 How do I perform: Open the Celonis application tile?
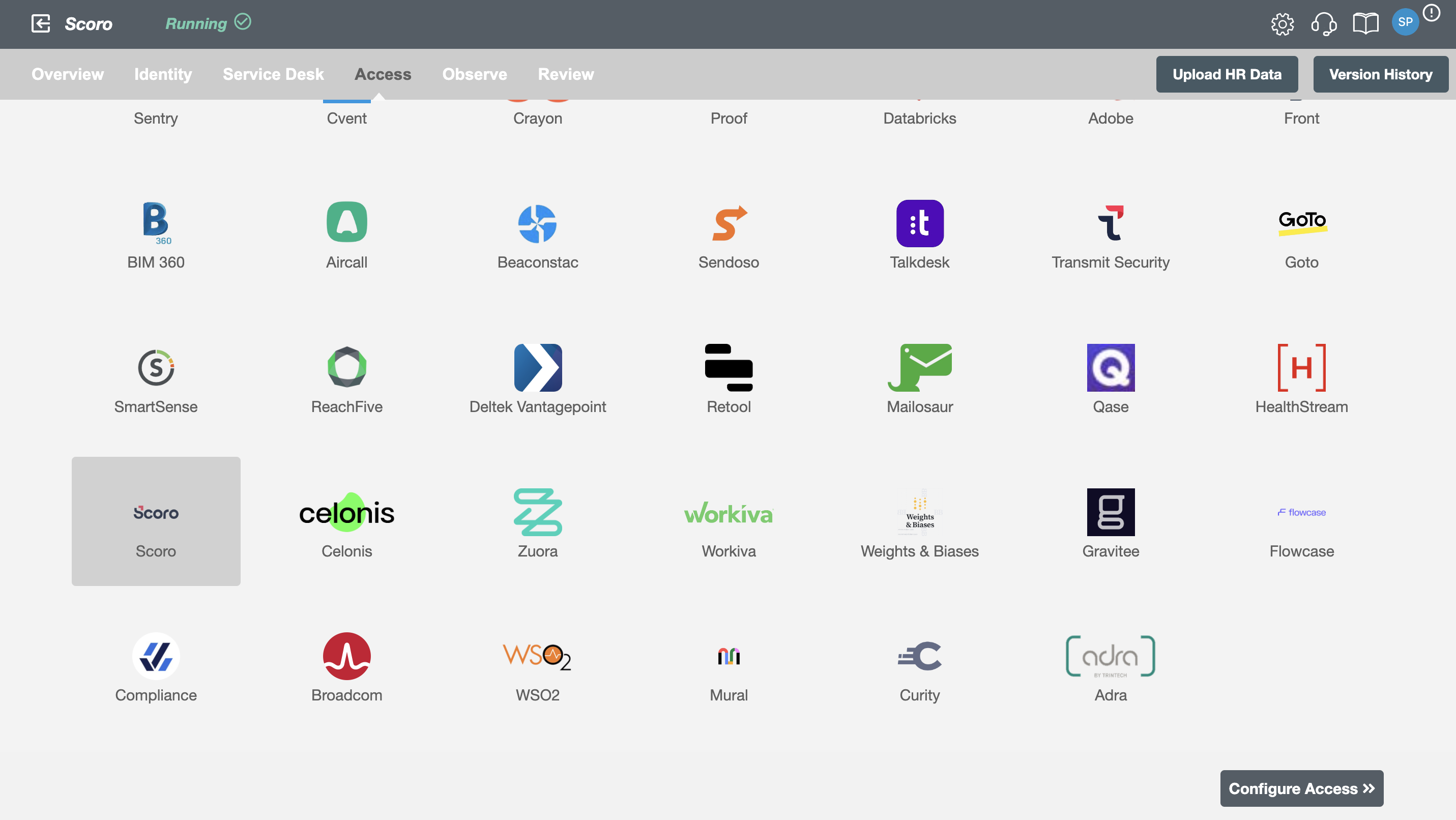tap(347, 521)
